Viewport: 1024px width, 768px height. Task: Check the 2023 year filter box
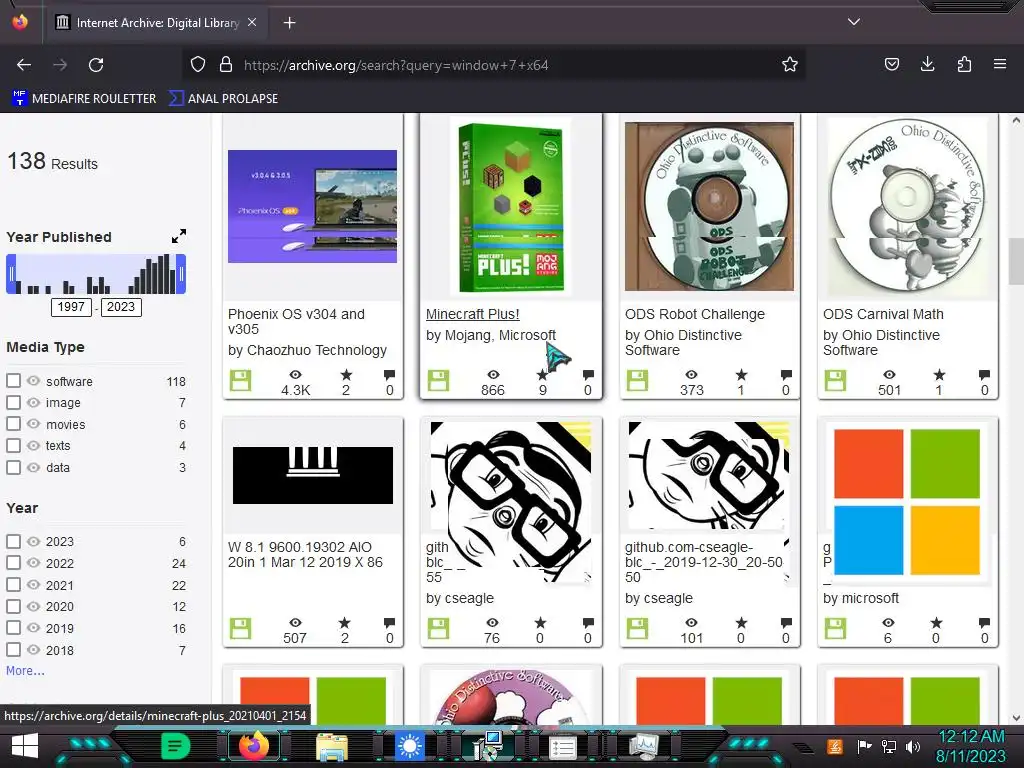(x=13, y=541)
